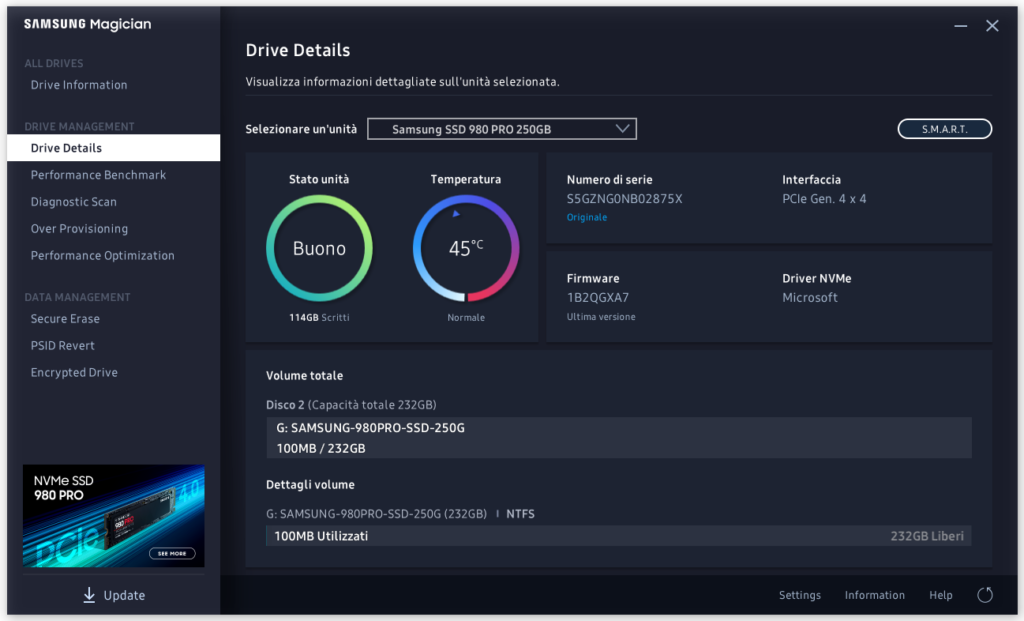Click the Visualizza informazioni dettagliate description
The height and width of the screenshot is (621, 1024).
[402, 82]
